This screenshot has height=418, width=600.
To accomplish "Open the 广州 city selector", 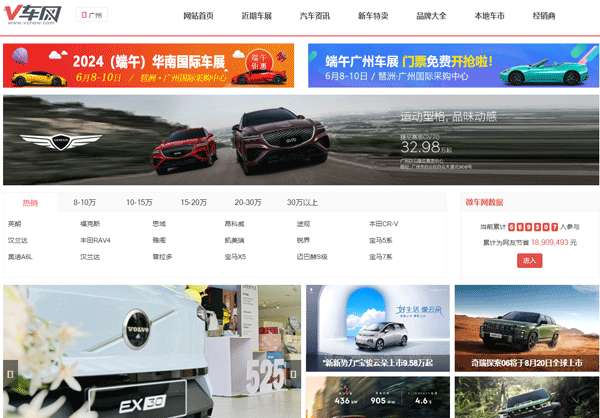I will [x=92, y=15].
